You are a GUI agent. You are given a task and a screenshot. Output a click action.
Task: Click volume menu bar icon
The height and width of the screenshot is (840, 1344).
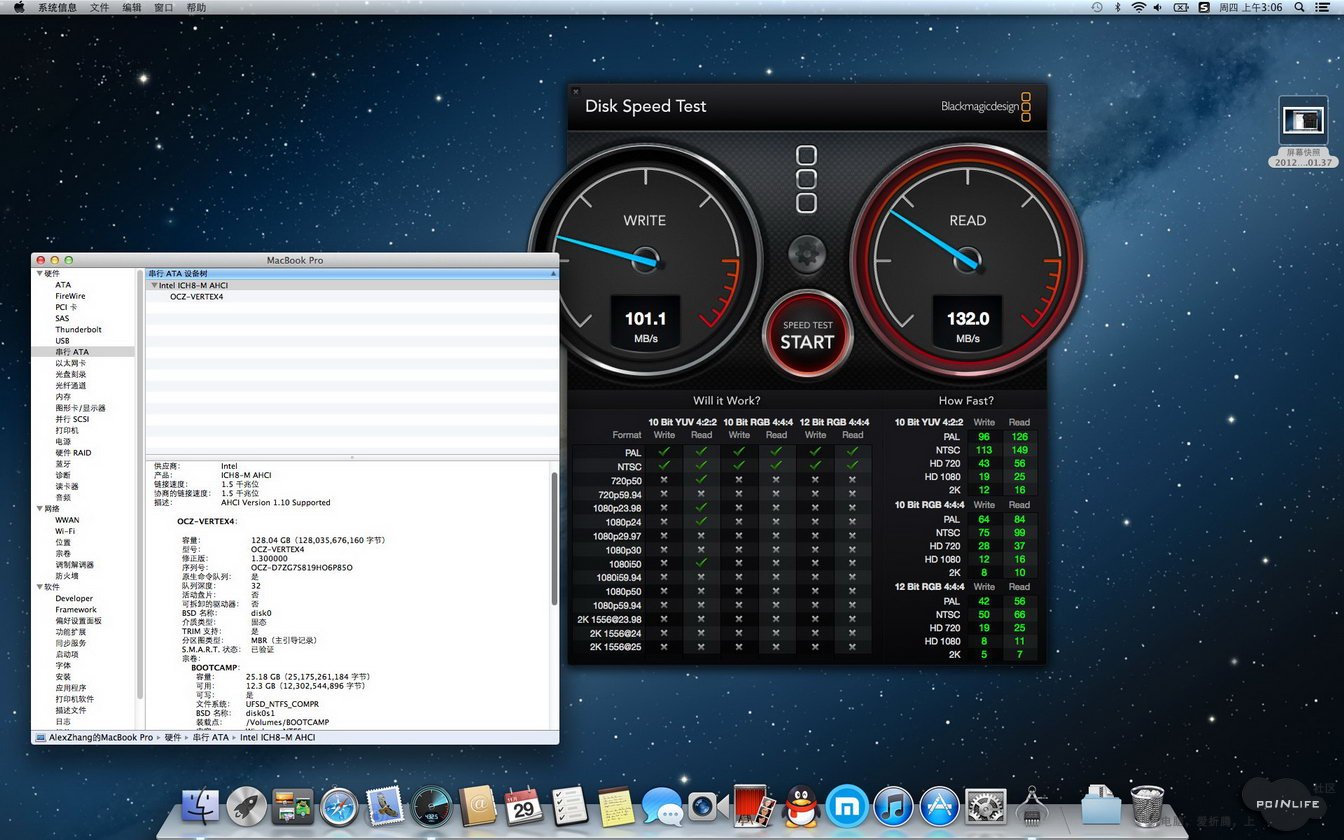(1159, 7)
